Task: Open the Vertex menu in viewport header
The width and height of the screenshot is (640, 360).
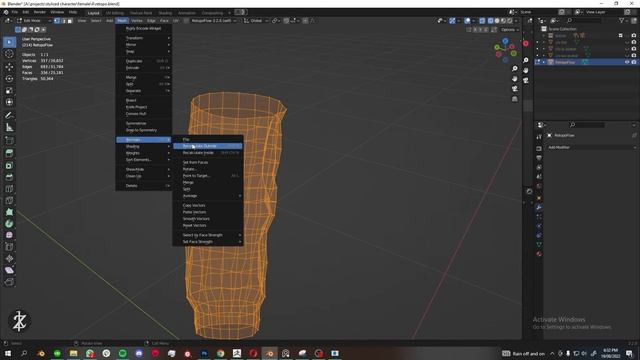Action: pyautogui.click(x=137, y=20)
